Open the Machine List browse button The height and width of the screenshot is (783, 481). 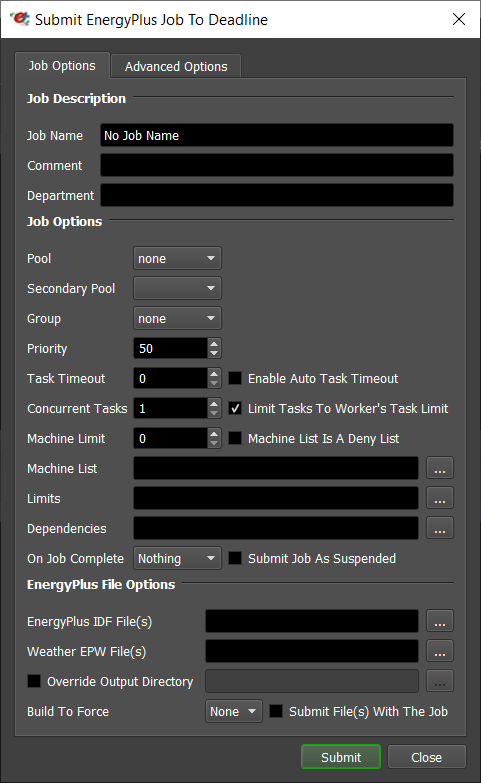click(x=440, y=468)
